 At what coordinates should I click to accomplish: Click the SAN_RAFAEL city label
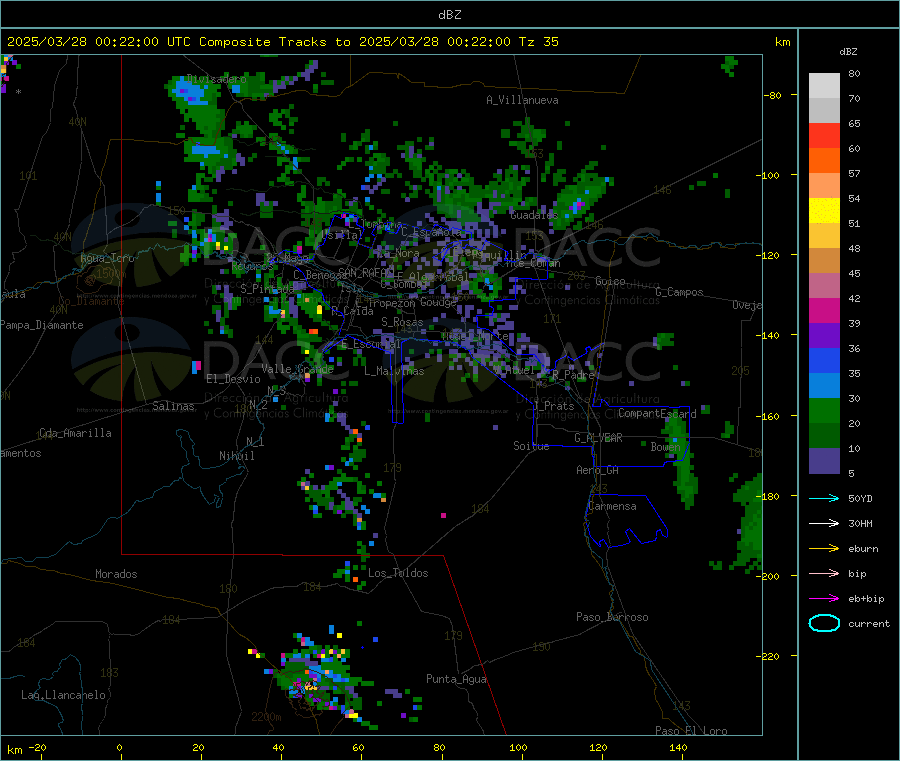click(366, 273)
